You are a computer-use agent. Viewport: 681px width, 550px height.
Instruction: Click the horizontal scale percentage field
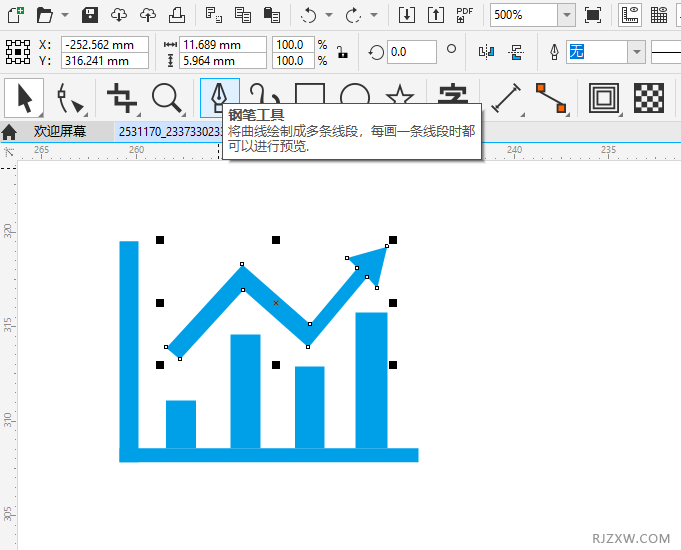tap(293, 45)
